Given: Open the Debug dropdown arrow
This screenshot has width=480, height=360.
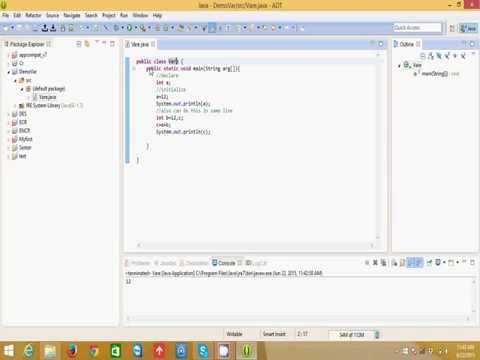Looking at the screenshot, I should click(x=122, y=28).
